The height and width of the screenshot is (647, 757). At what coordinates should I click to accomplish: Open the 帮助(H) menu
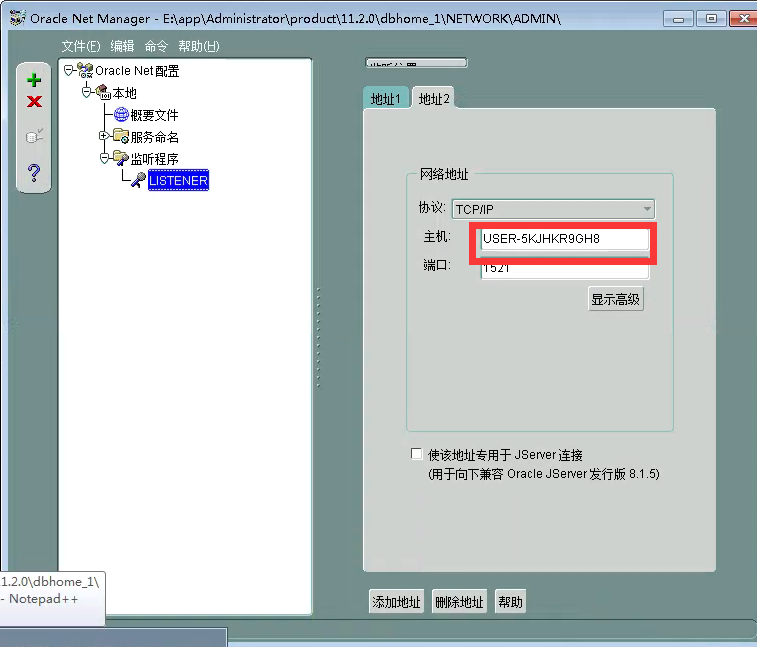pyautogui.click(x=199, y=46)
